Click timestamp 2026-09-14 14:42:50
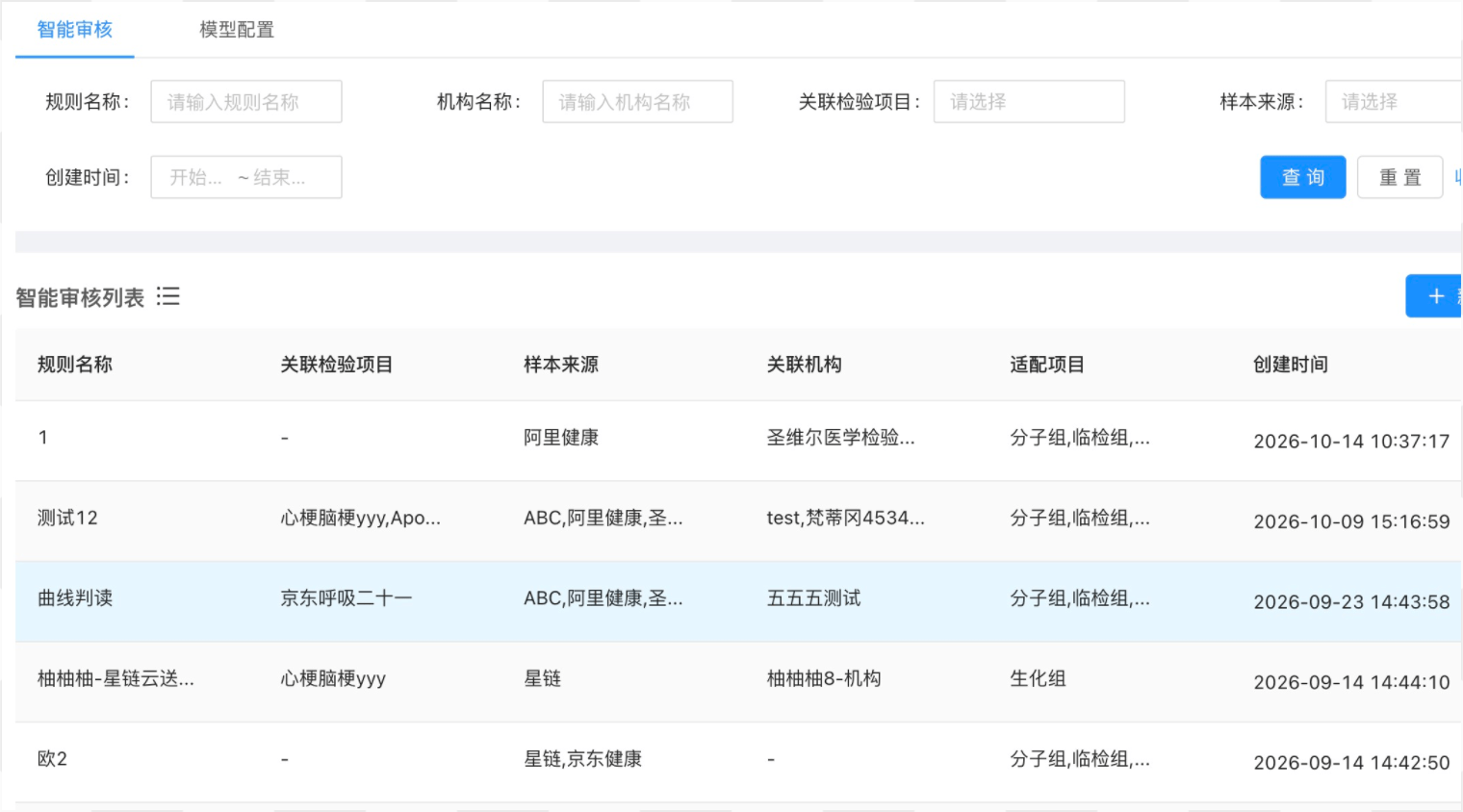Viewport: 1463px width, 812px height. click(x=1351, y=763)
